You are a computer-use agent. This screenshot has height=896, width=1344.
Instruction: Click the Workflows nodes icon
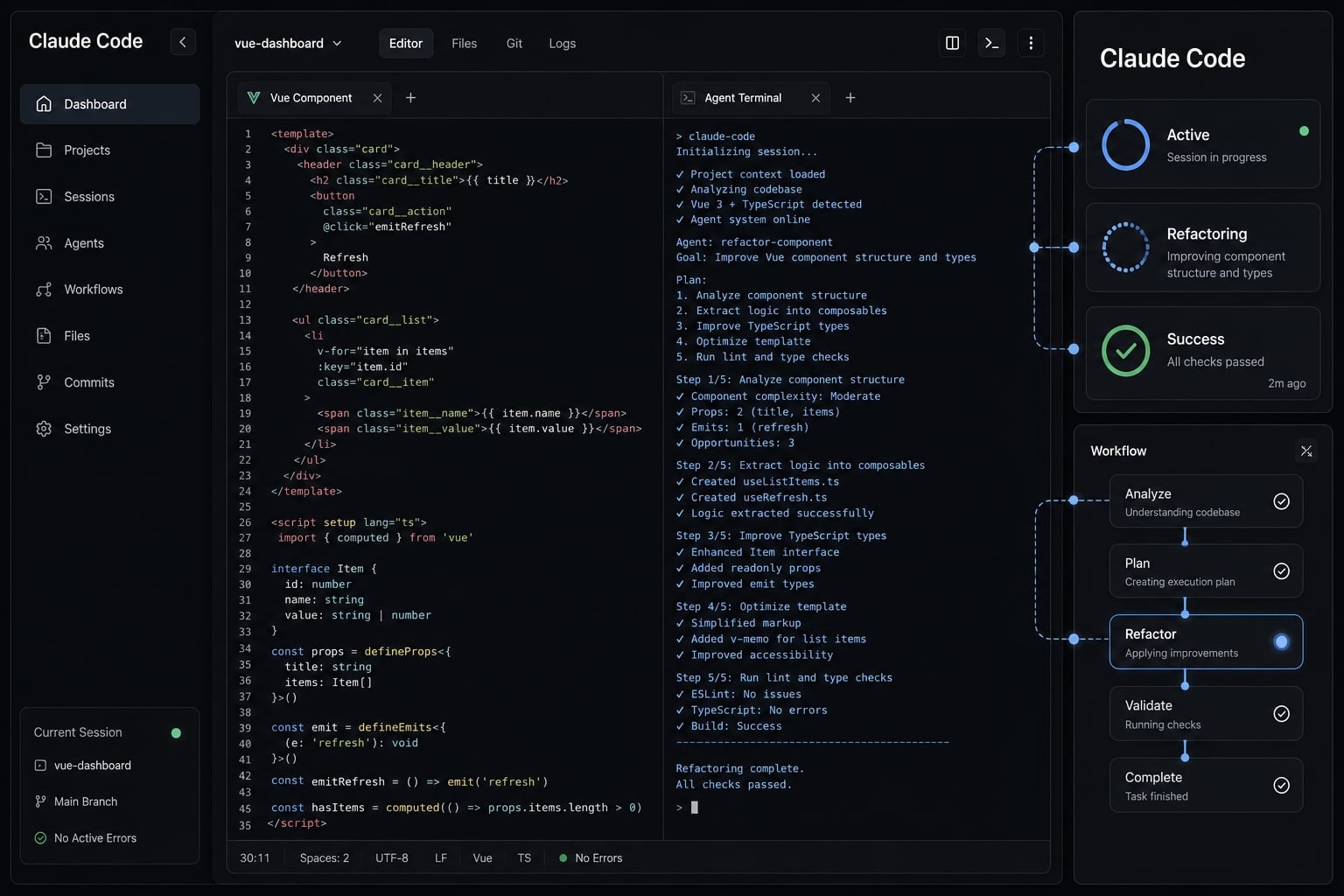click(x=44, y=290)
